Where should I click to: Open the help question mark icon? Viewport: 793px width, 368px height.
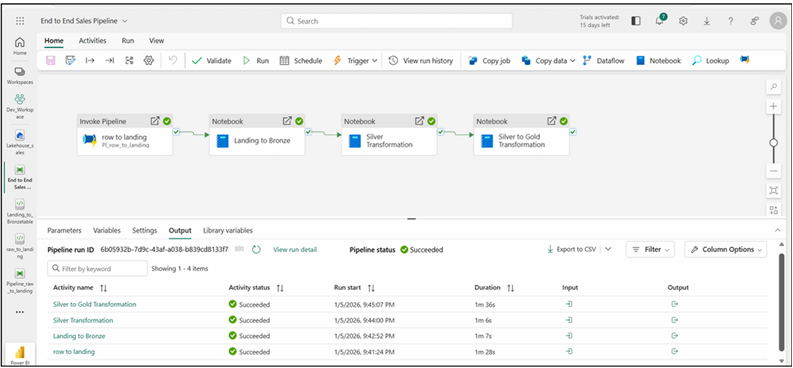point(731,21)
